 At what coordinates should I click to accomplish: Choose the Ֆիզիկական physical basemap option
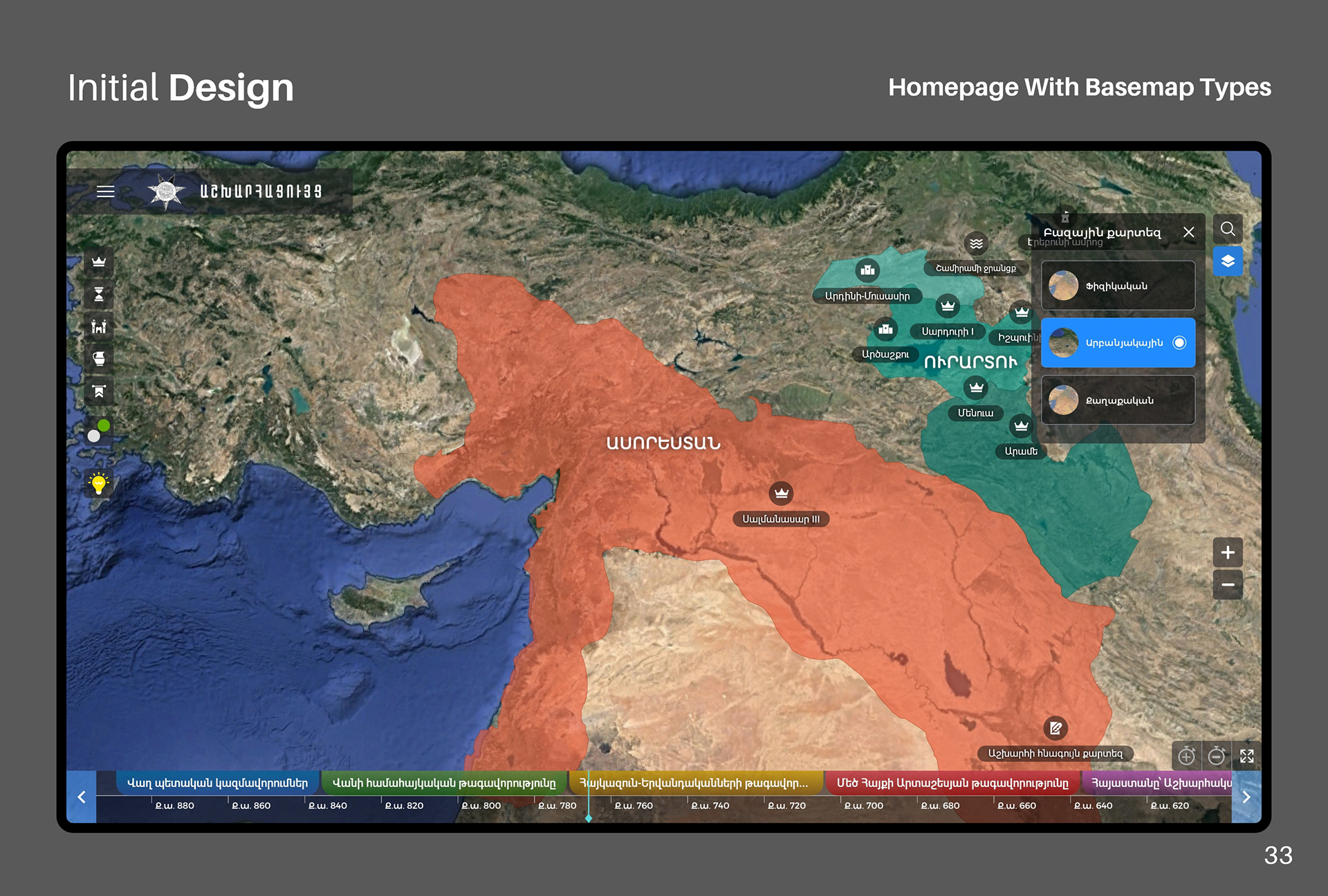coord(1118,286)
